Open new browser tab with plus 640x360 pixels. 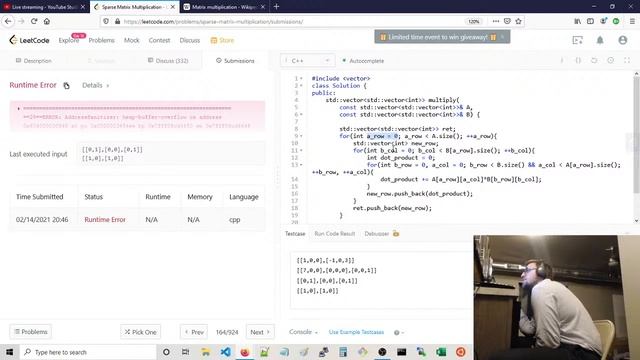(x=276, y=7)
